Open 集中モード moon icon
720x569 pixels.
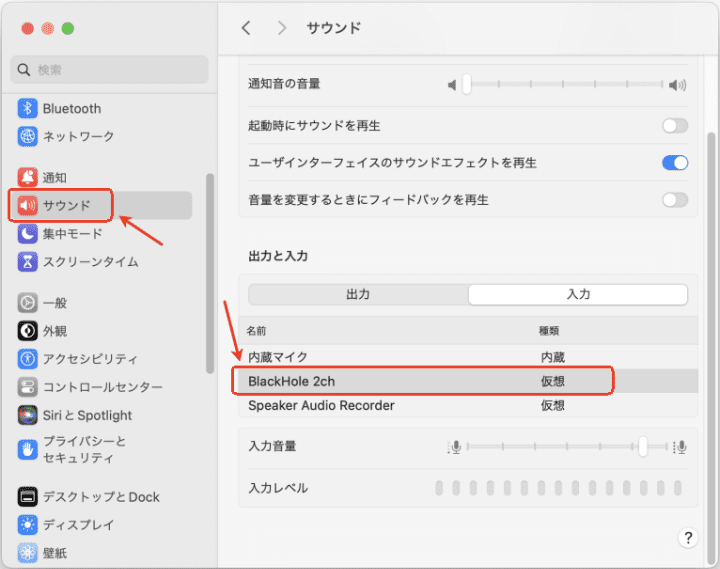click(x=28, y=234)
